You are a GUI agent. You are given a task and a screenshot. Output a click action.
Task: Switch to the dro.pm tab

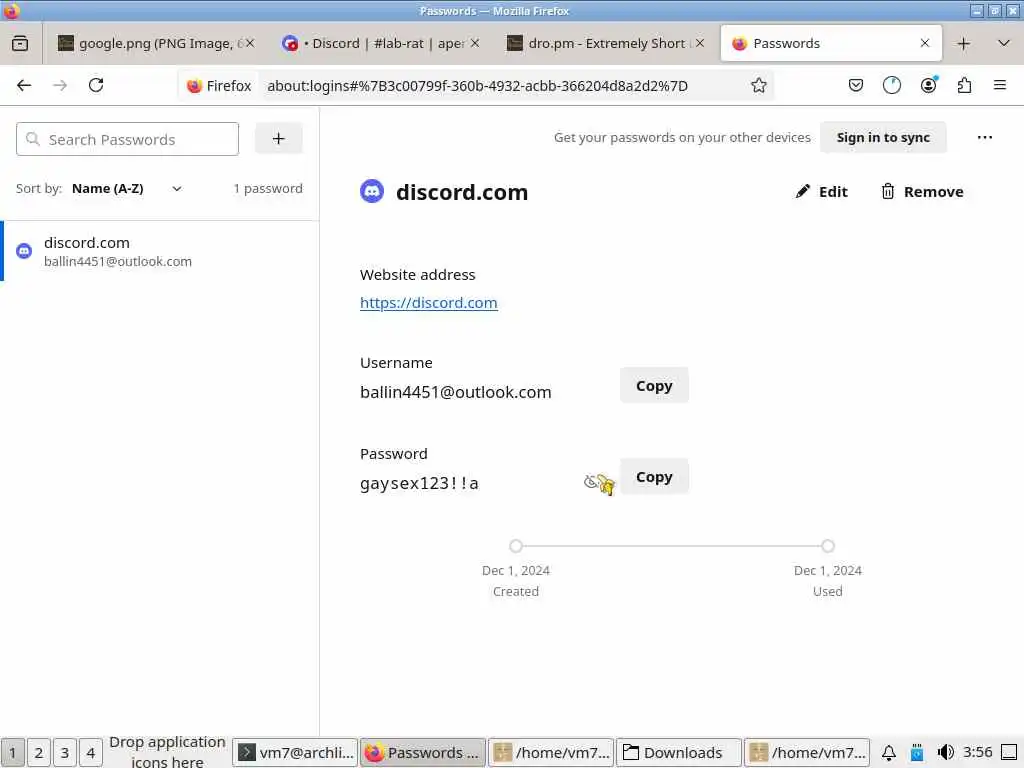click(606, 44)
